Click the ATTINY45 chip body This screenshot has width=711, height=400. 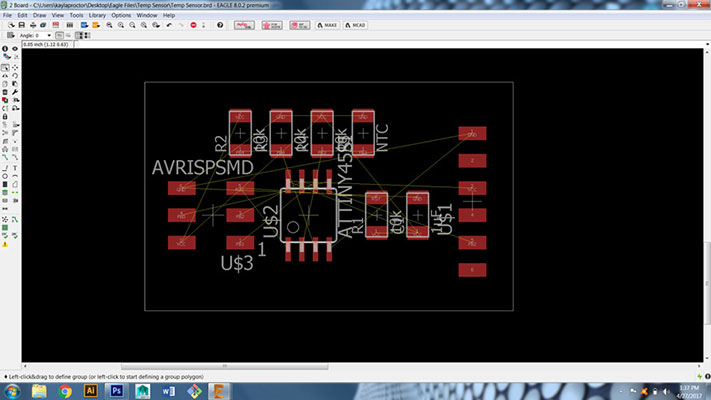(308, 215)
